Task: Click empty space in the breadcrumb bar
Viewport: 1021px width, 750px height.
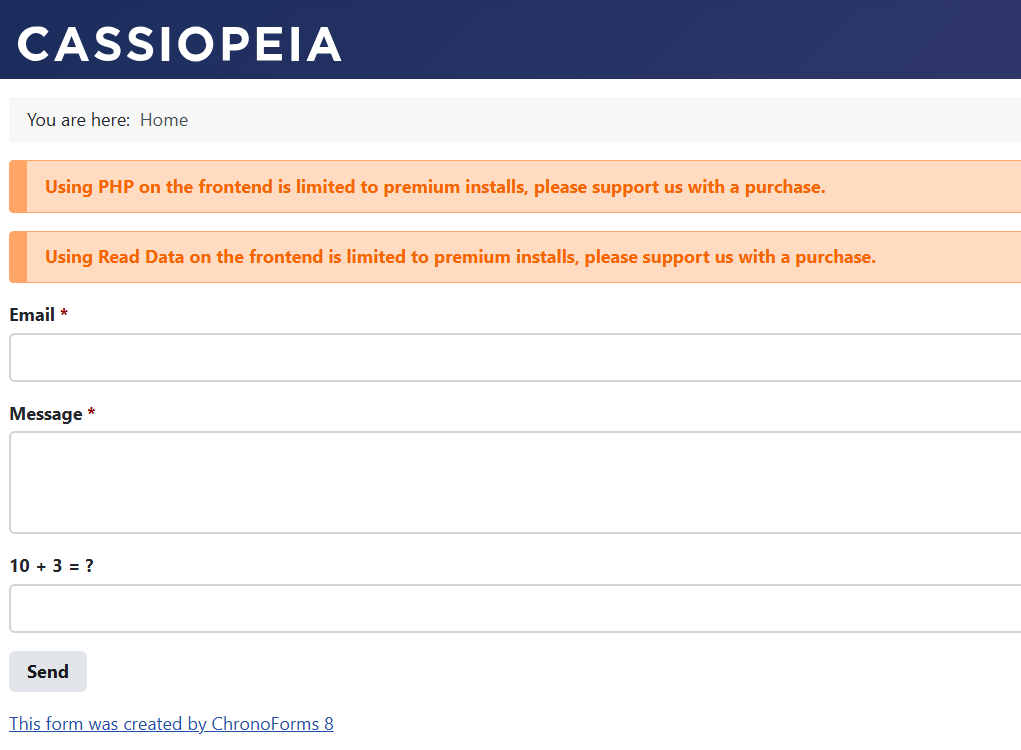Action: [600, 120]
